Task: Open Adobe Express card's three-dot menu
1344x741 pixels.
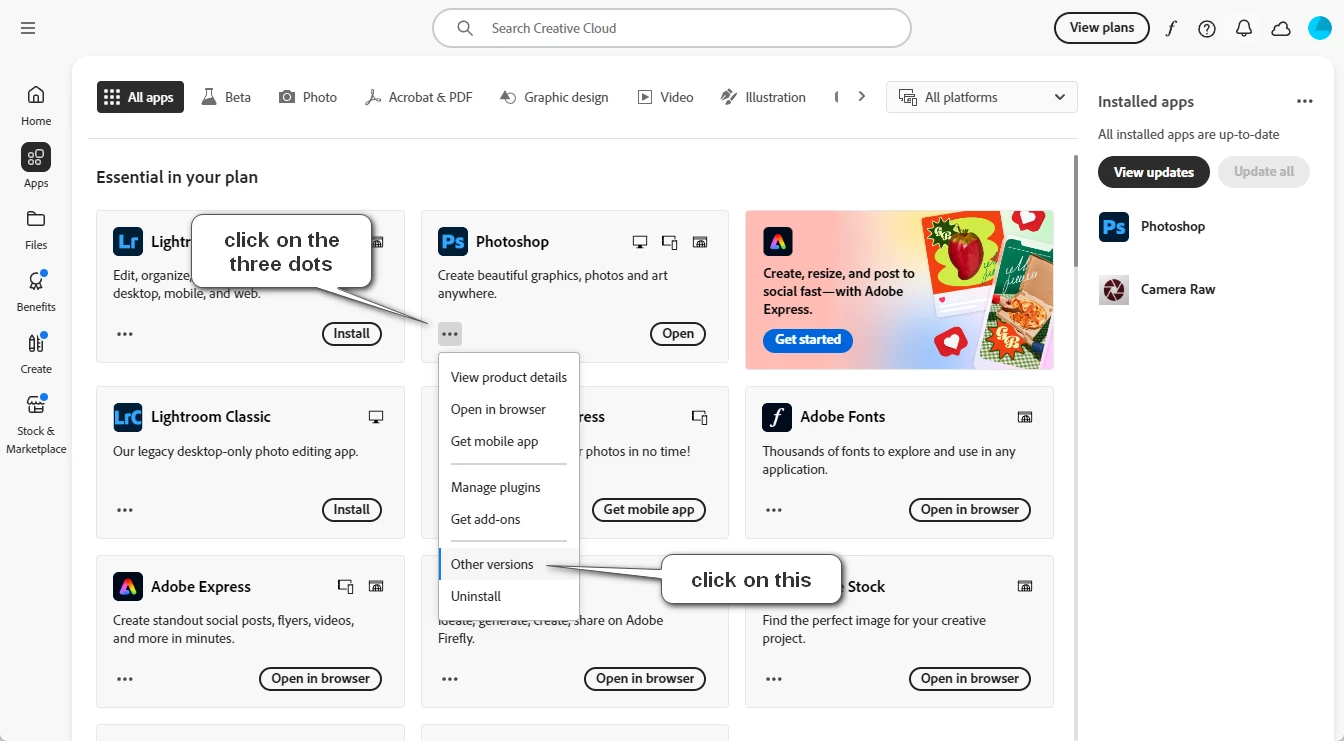Action: pos(125,679)
